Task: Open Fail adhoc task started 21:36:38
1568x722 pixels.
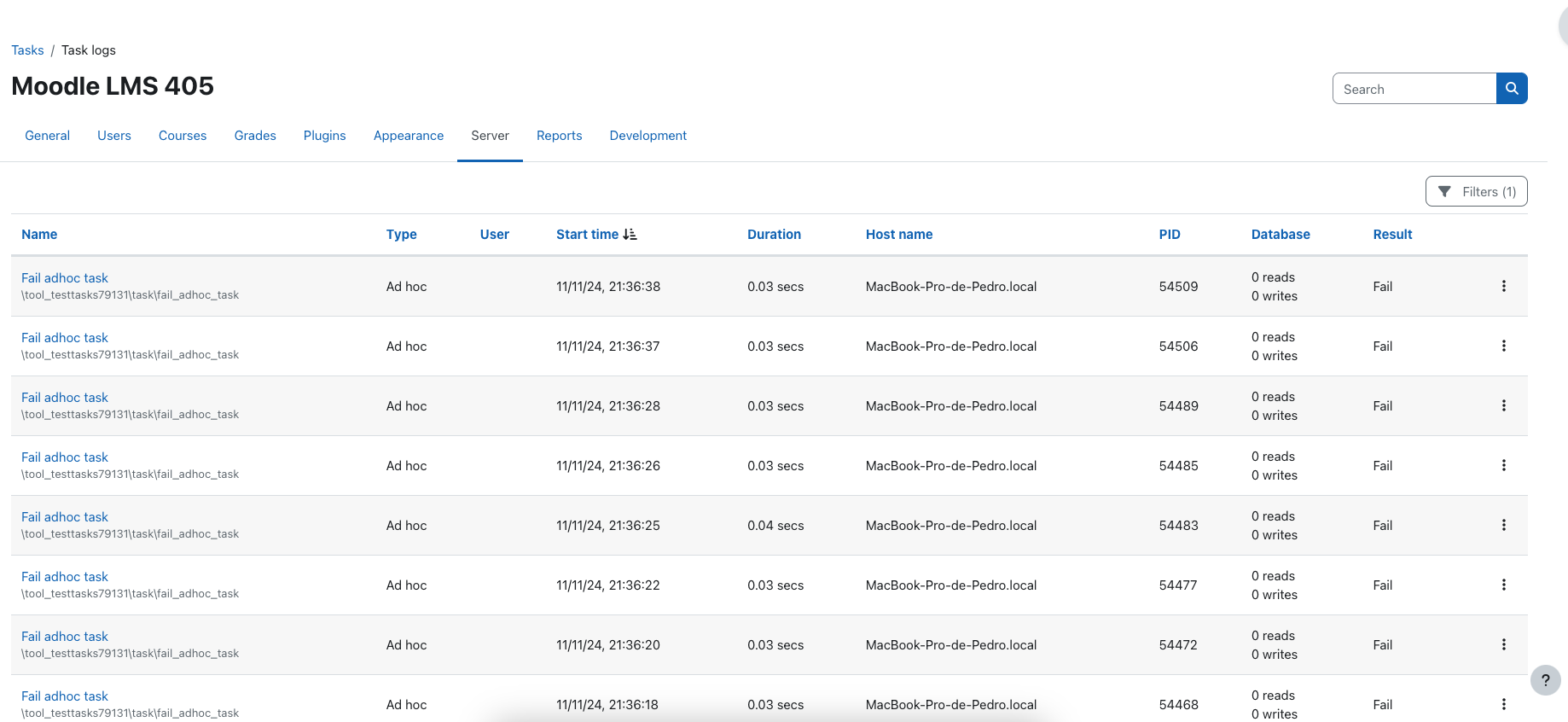Action: 65,278
